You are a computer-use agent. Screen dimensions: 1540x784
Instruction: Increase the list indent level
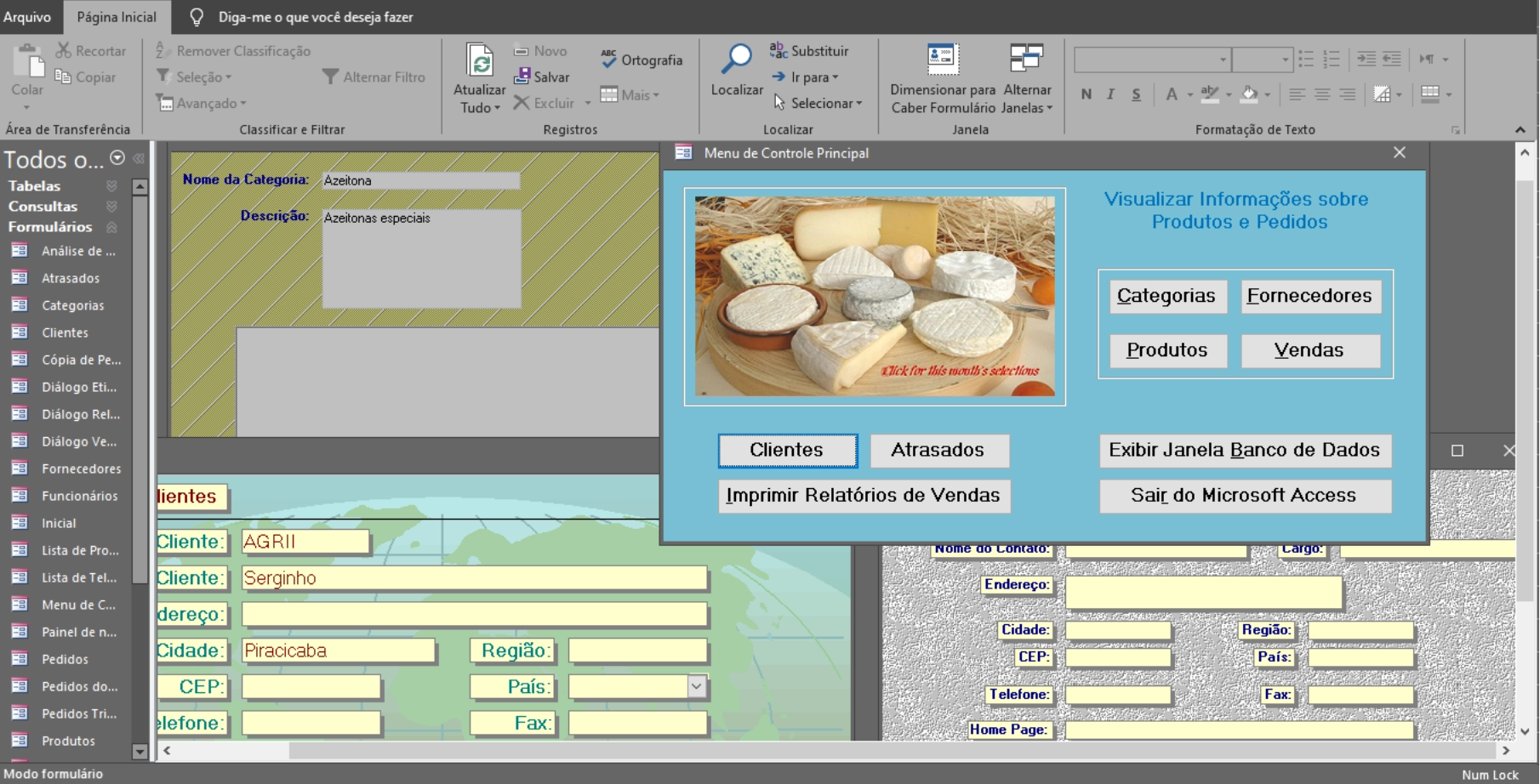coord(1366,59)
